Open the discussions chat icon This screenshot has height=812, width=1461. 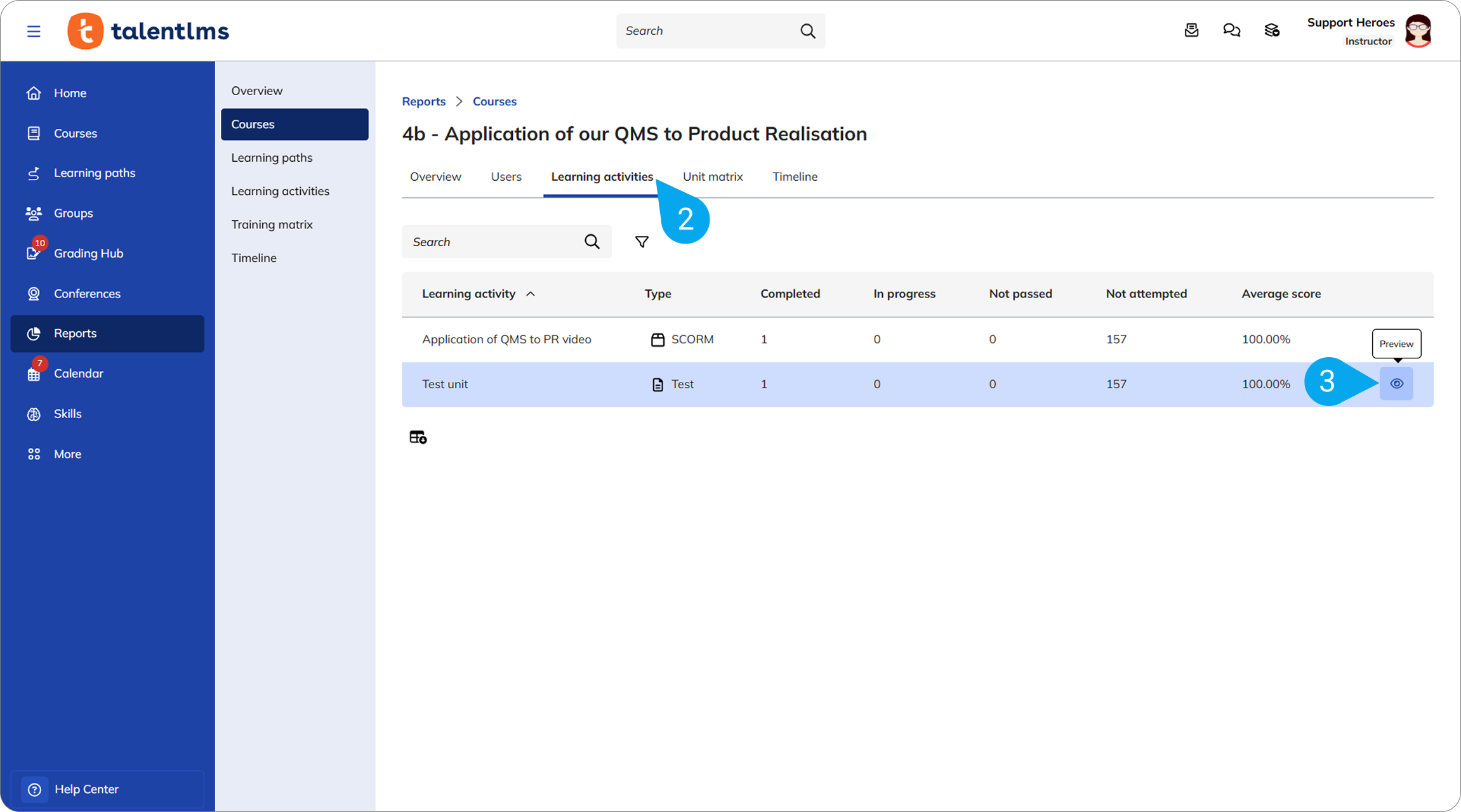pyautogui.click(x=1231, y=30)
